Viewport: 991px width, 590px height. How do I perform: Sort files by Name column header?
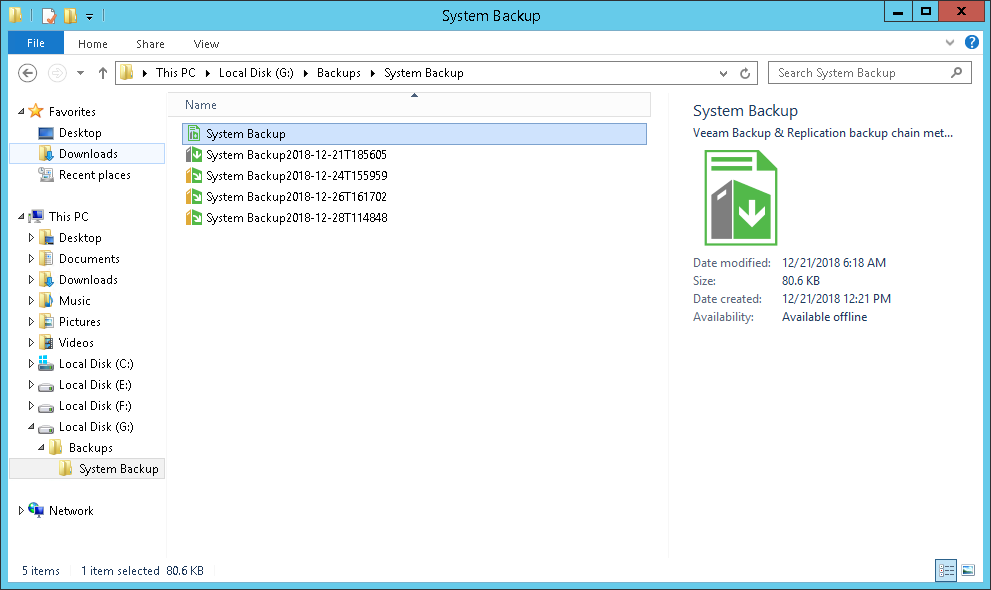410,105
